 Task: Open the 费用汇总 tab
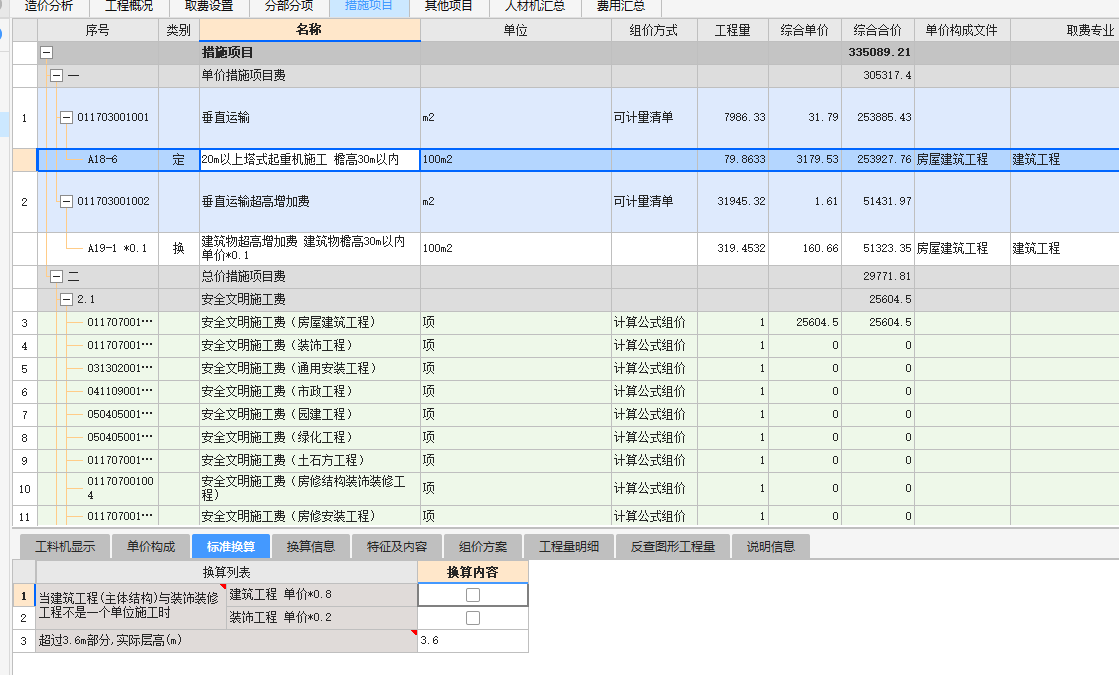(621, 6)
